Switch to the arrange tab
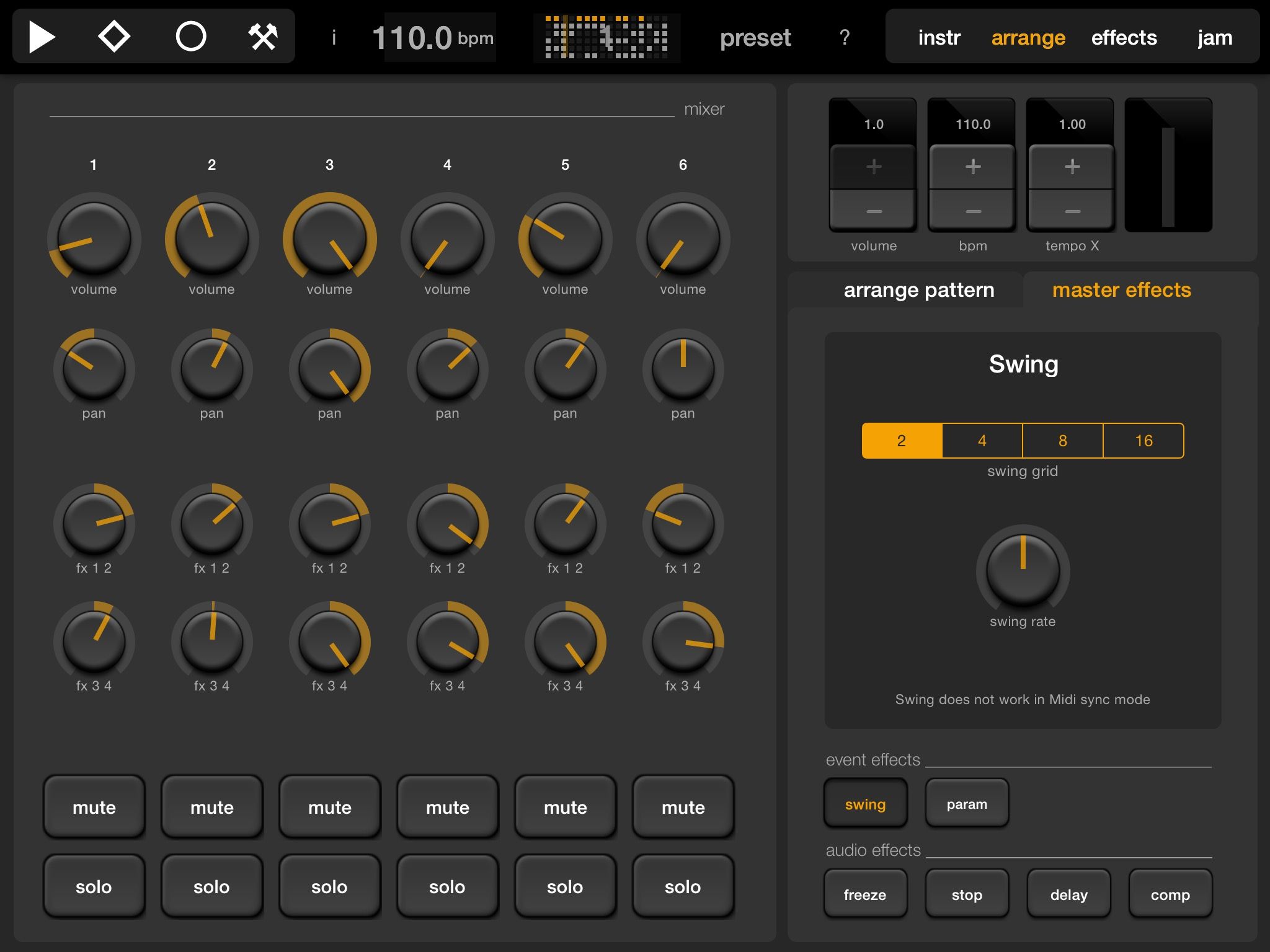 pyautogui.click(x=1028, y=38)
